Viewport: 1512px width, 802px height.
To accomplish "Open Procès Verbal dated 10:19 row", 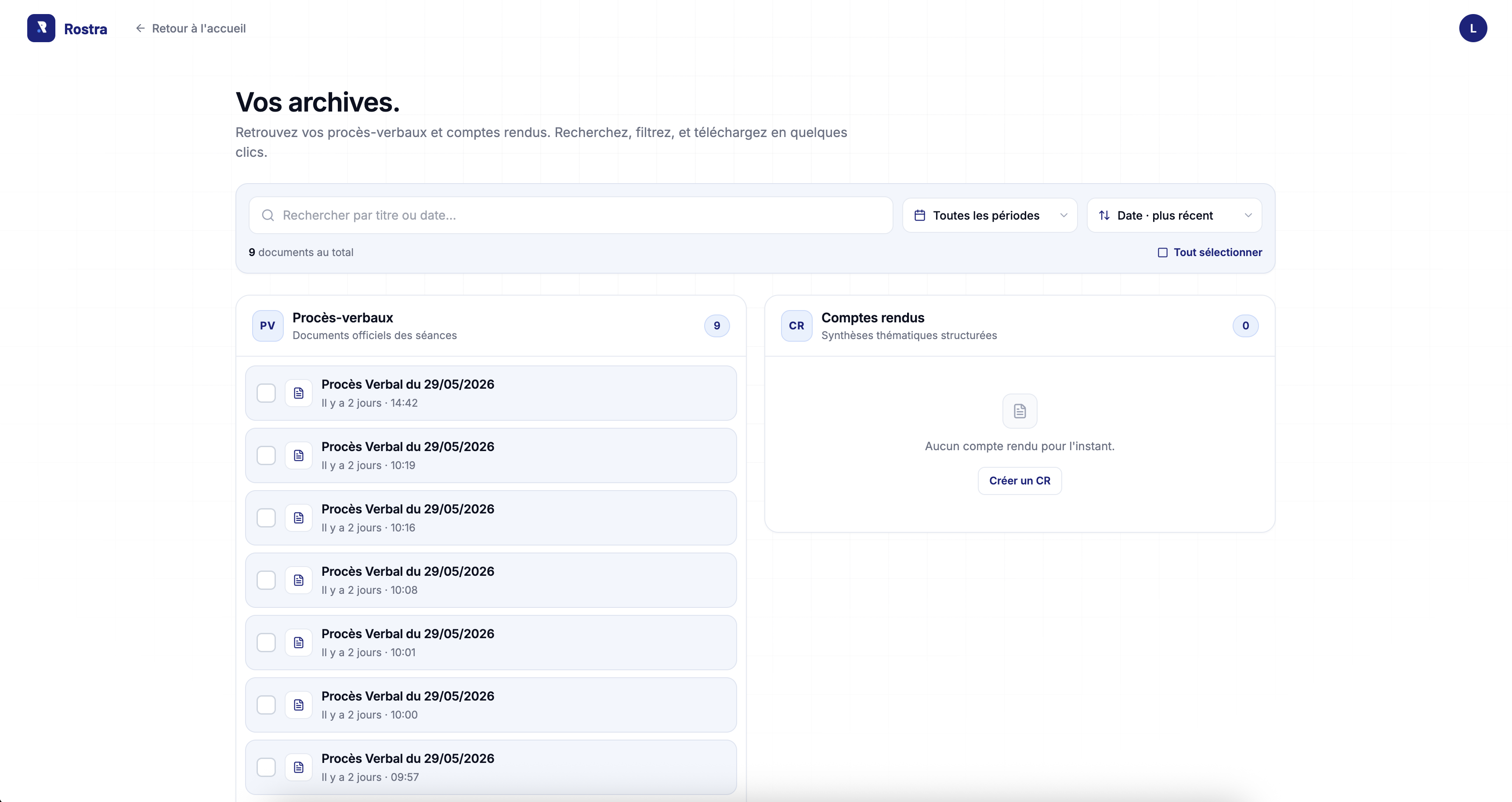I will click(x=491, y=455).
